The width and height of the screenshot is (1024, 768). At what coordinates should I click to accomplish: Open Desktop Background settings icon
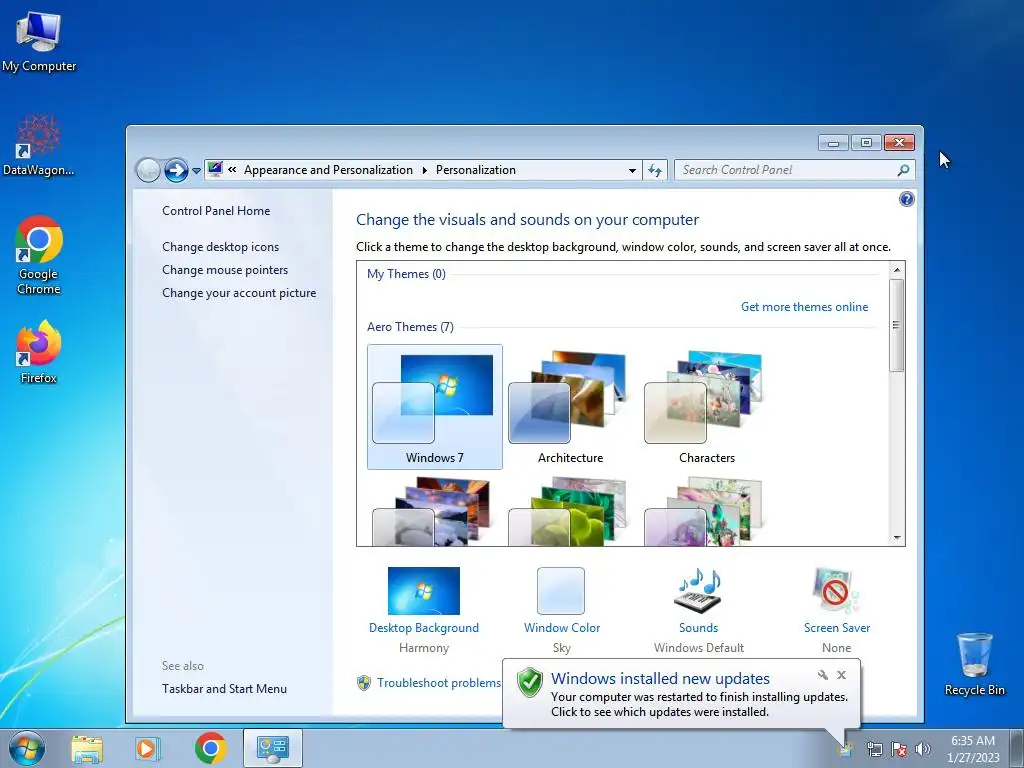tap(424, 591)
